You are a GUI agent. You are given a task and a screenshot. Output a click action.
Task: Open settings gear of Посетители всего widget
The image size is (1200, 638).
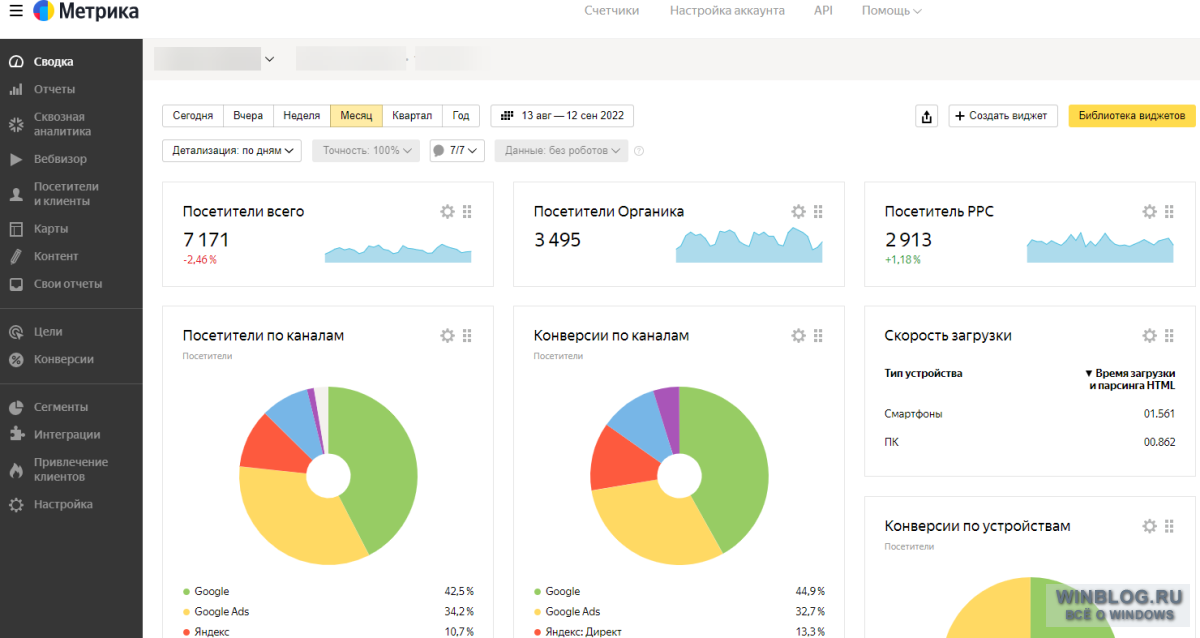coord(447,212)
